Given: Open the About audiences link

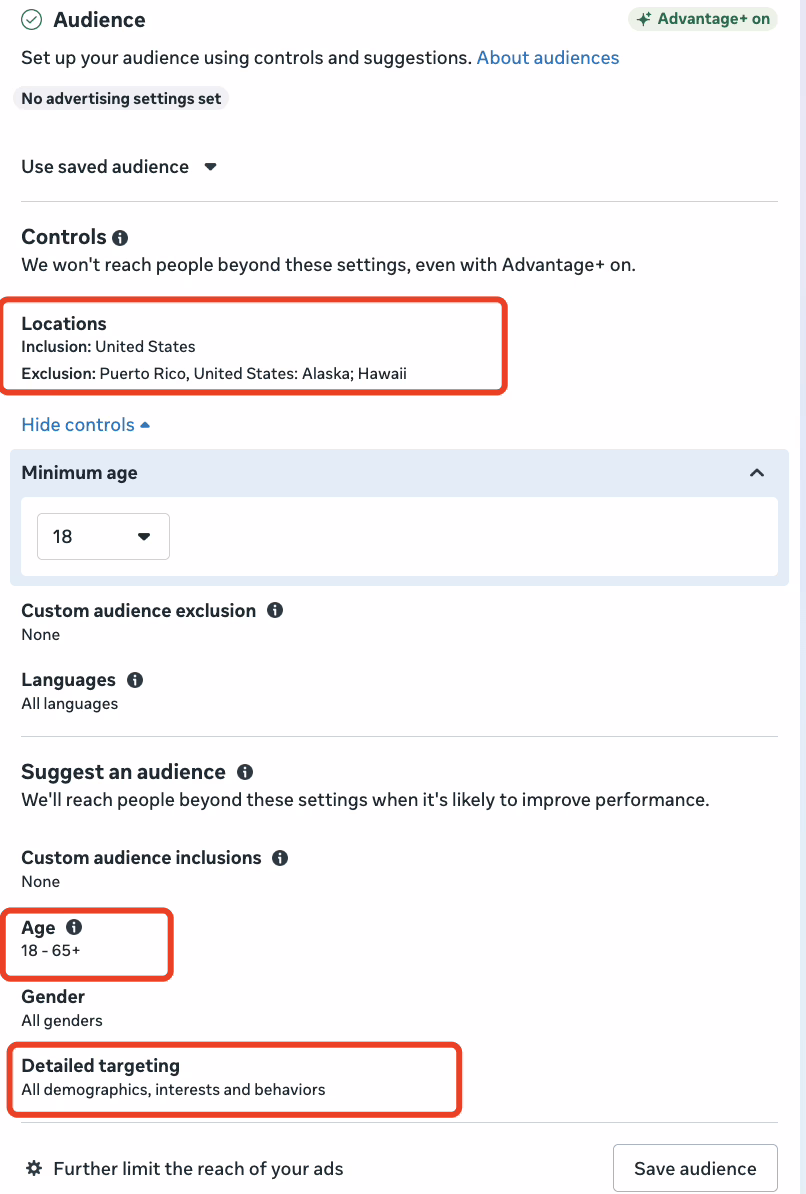Looking at the screenshot, I should coord(547,58).
